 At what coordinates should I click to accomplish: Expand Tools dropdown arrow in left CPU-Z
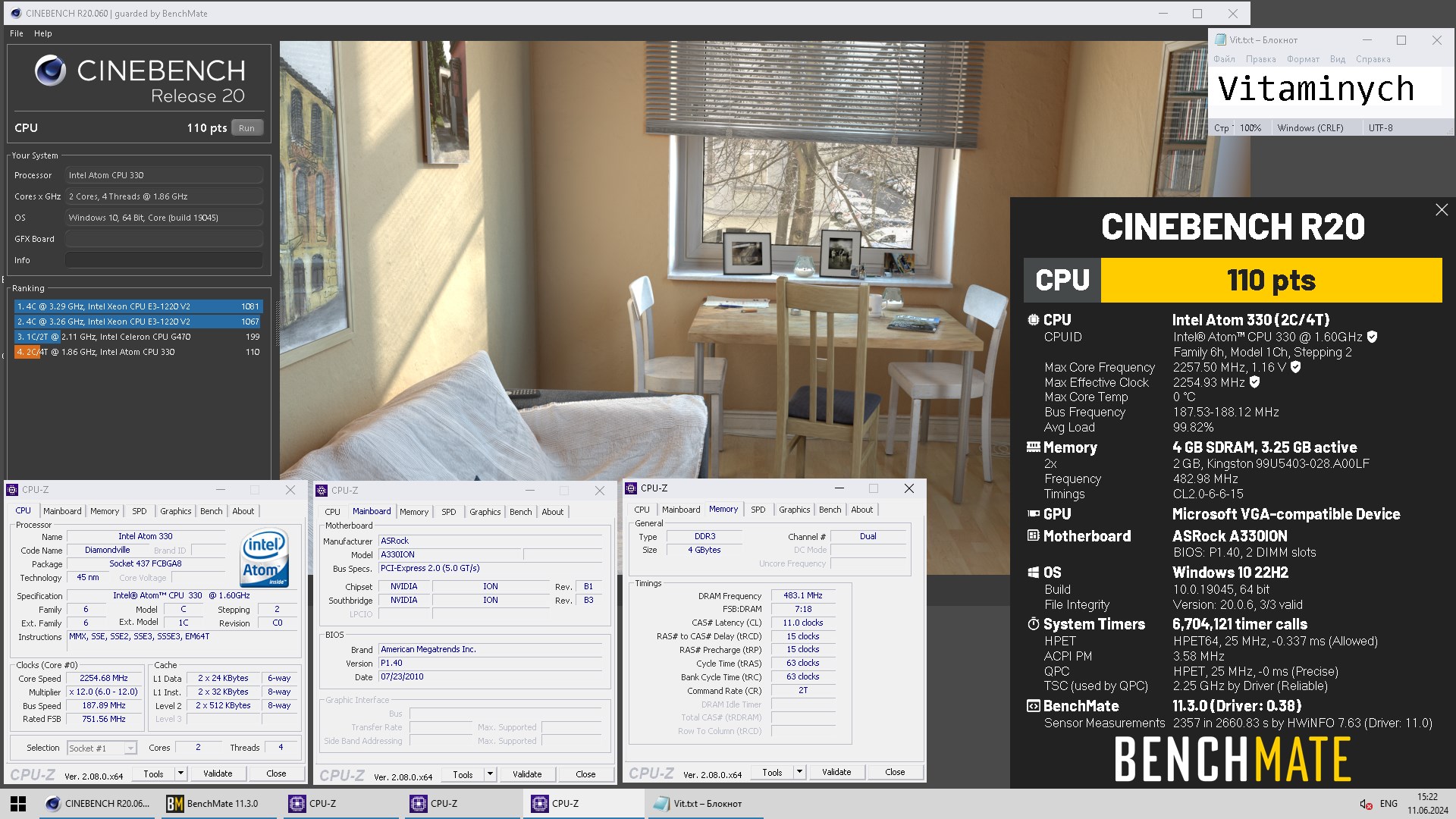[x=180, y=773]
